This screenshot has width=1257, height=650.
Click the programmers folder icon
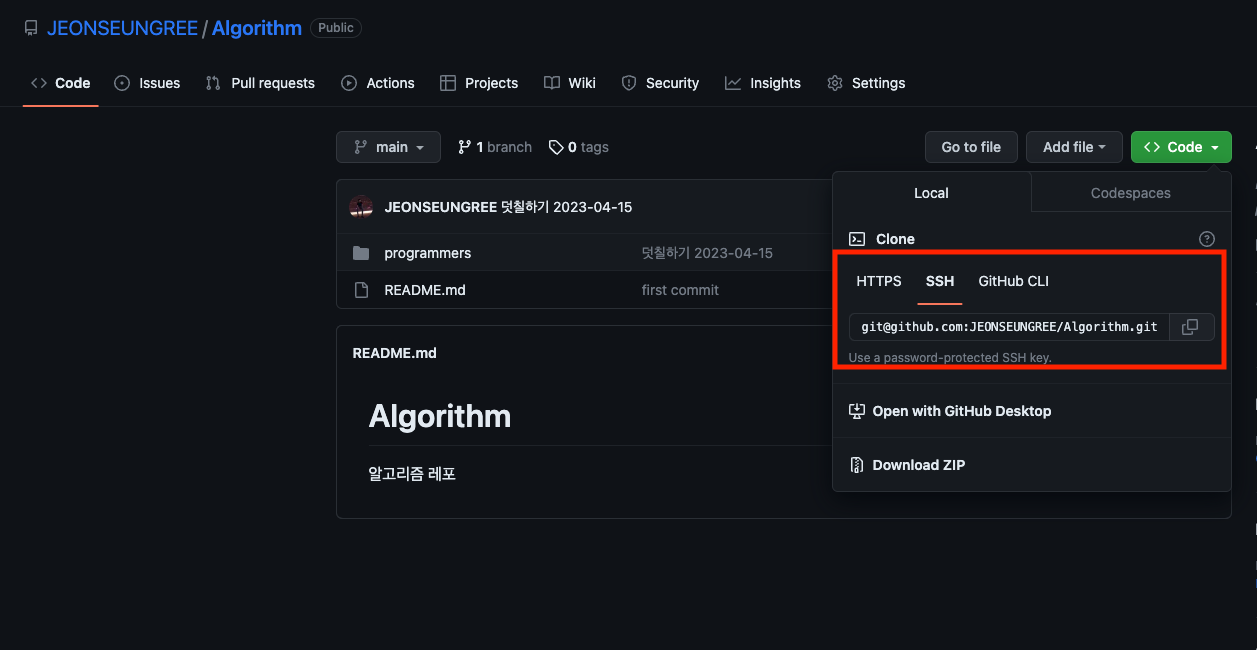361,253
